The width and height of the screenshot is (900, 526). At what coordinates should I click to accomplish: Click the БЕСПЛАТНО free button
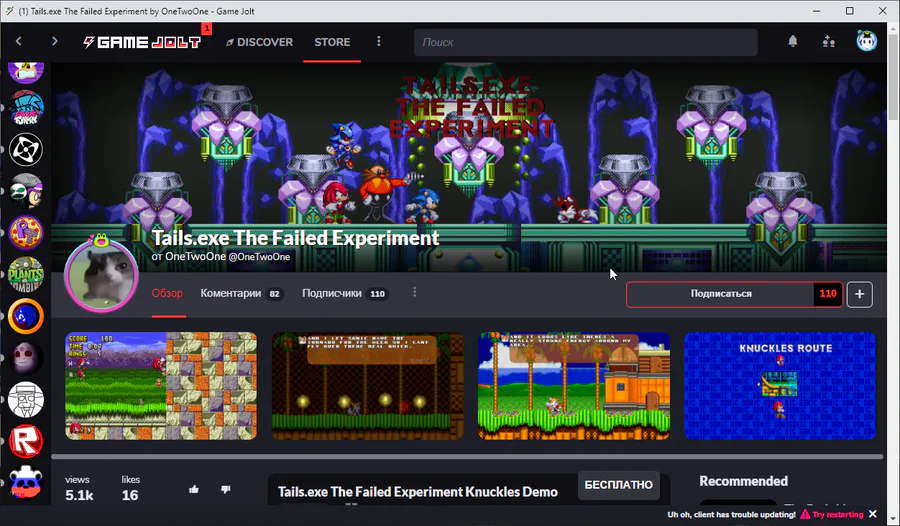coord(618,485)
